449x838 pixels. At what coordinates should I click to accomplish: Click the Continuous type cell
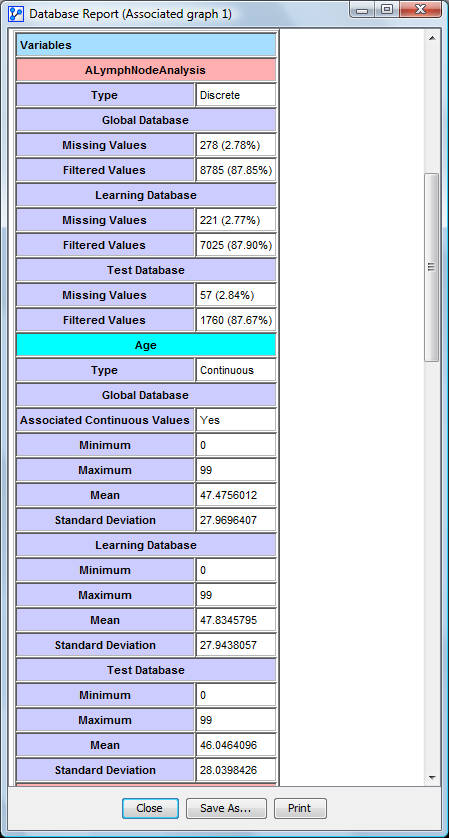click(x=236, y=370)
